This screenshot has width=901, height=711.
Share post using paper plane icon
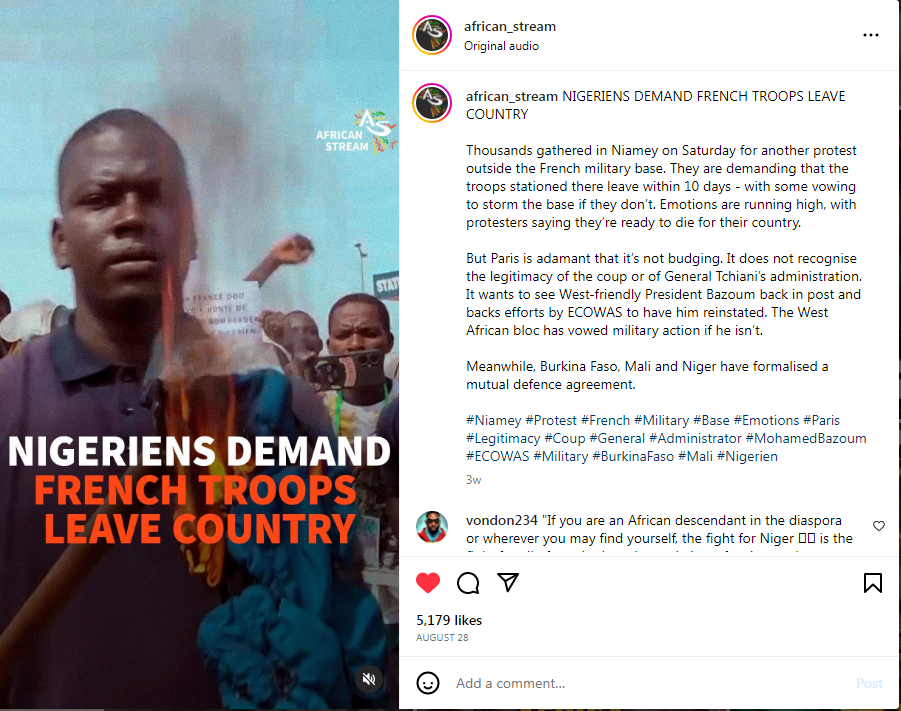pos(508,582)
